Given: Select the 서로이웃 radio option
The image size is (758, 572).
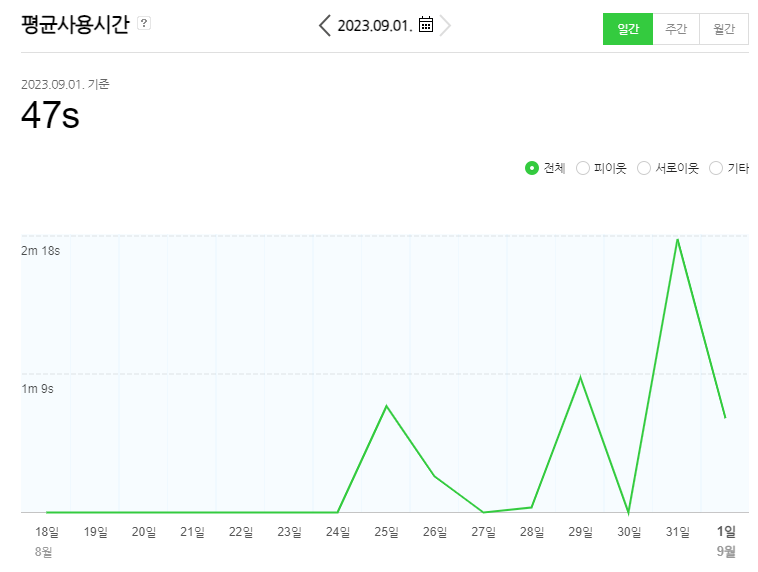Looking at the screenshot, I should [x=643, y=168].
